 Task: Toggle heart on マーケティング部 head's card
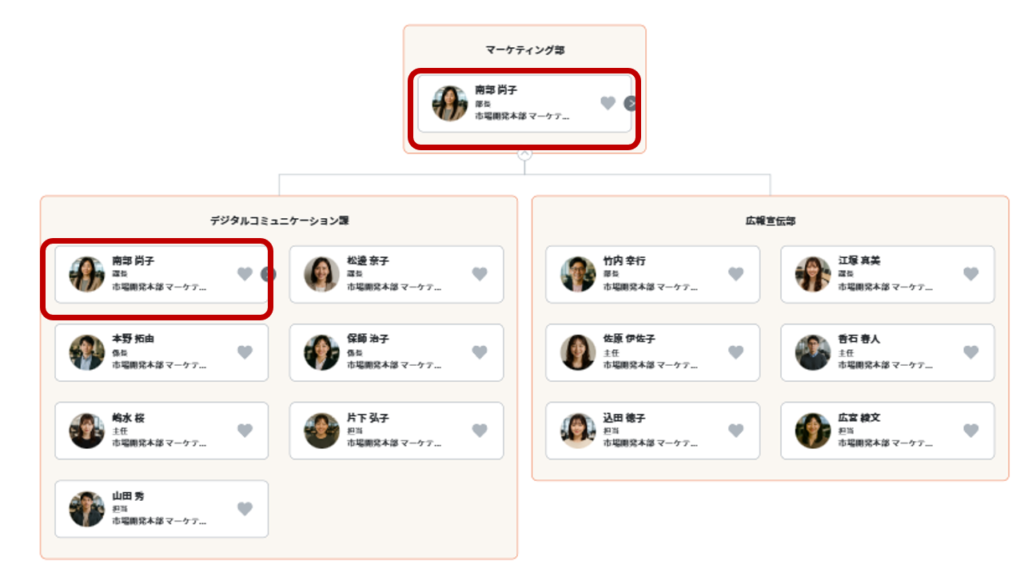[608, 103]
